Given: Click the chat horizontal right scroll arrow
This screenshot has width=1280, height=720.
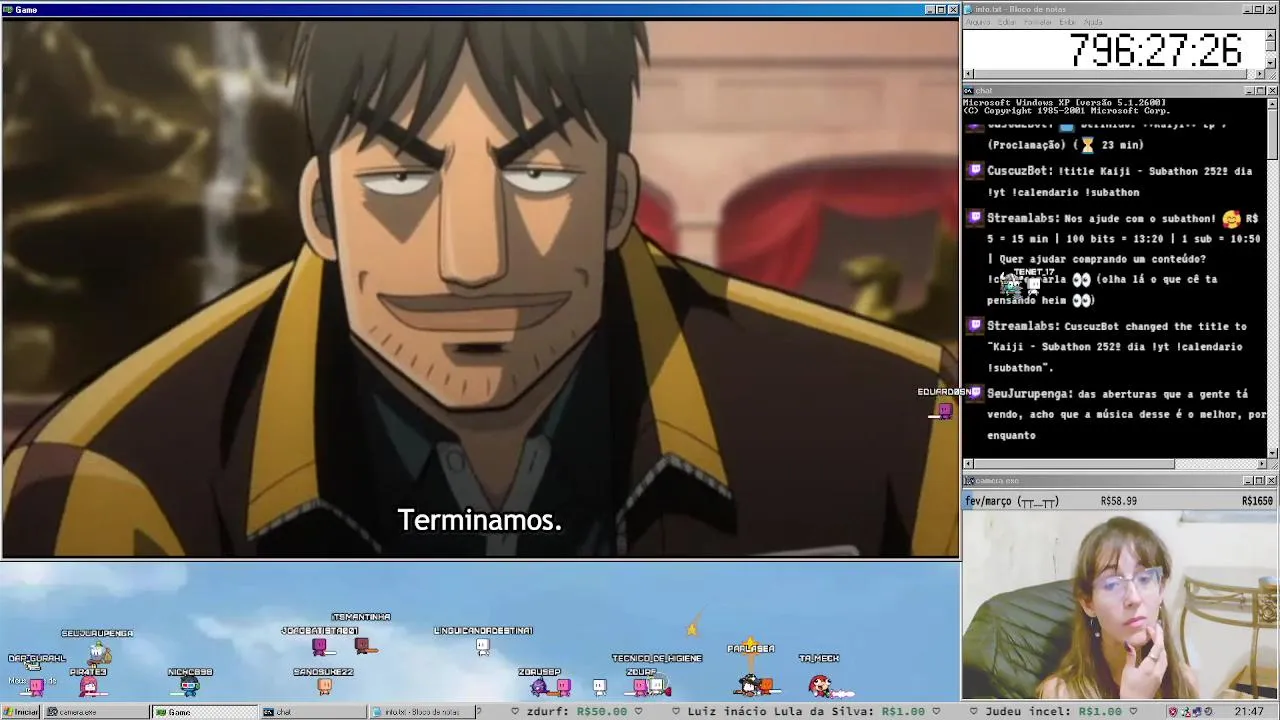Looking at the screenshot, I should coord(1260,464).
